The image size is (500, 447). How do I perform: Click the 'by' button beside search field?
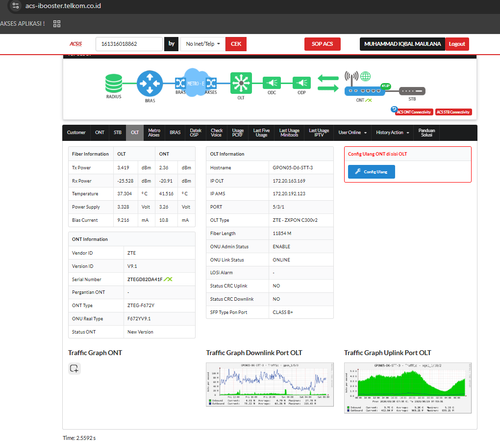pos(171,44)
